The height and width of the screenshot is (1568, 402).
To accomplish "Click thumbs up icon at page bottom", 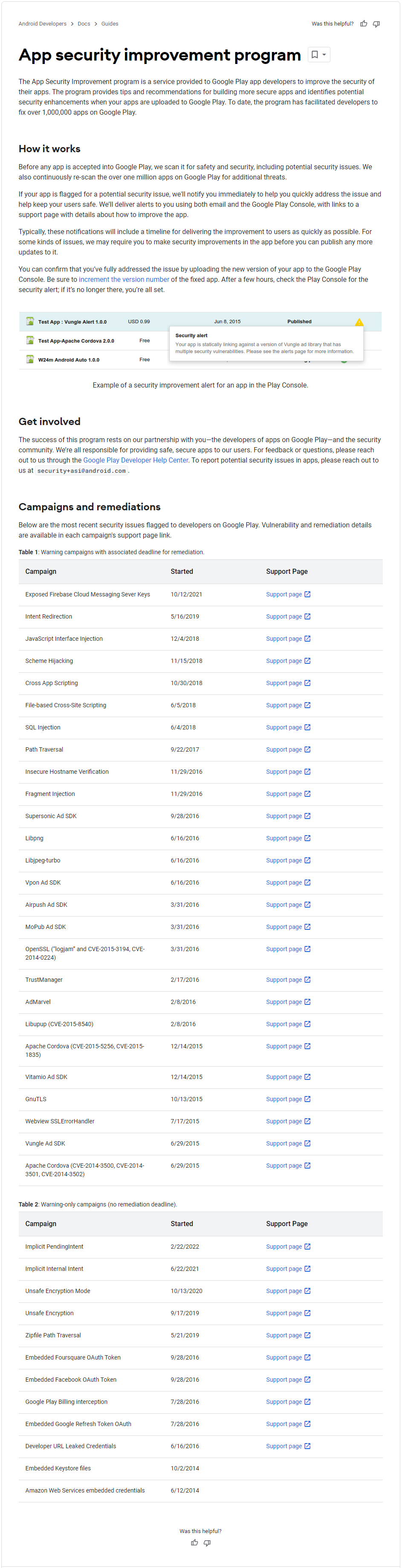I will (x=194, y=1542).
